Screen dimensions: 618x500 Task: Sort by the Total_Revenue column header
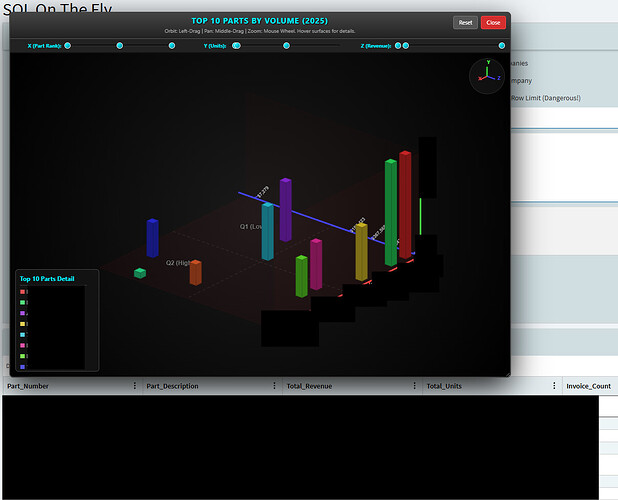[x=309, y=386]
